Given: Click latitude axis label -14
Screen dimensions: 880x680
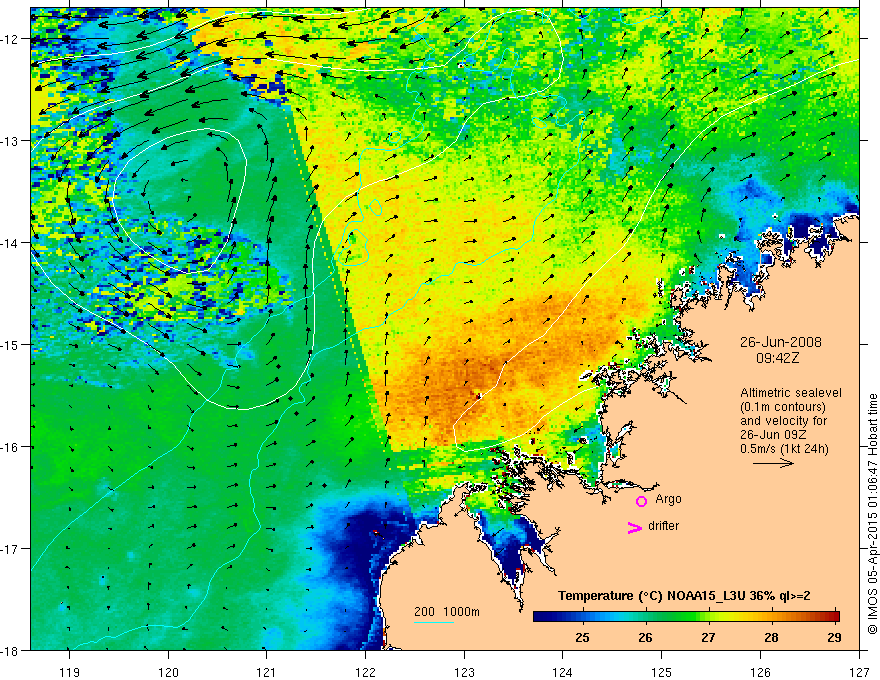Looking at the screenshot, I should click(11, 243).
